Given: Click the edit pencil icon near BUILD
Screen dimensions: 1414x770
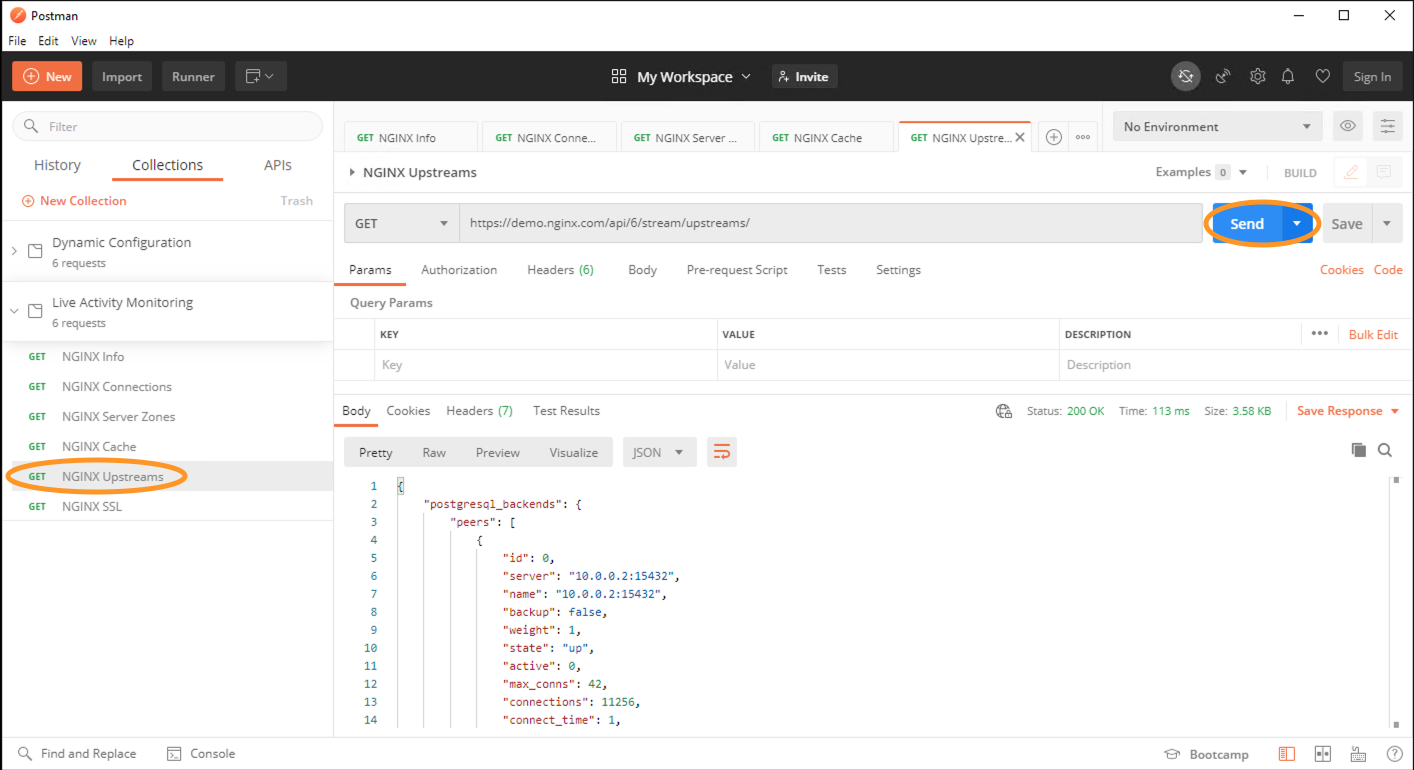Looking at the screenshot, I should (1351, 172).
